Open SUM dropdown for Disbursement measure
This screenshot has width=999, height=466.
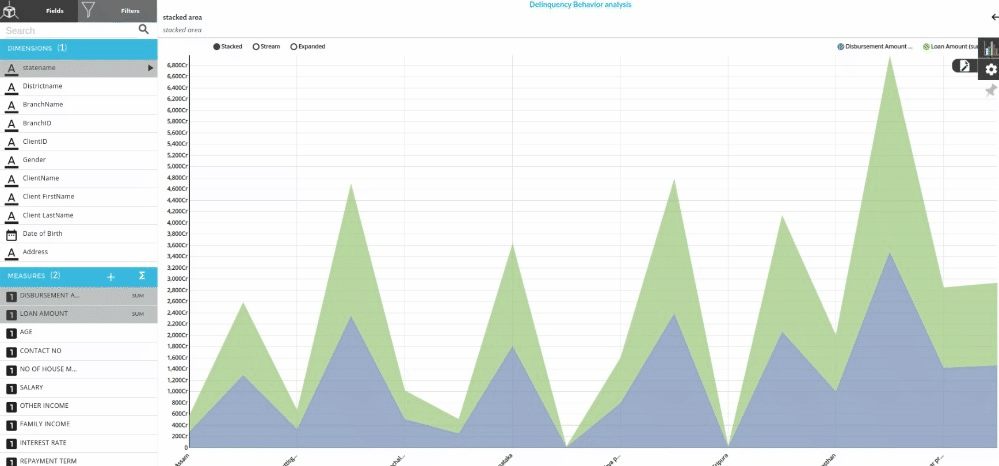click(x=138, y=296)
